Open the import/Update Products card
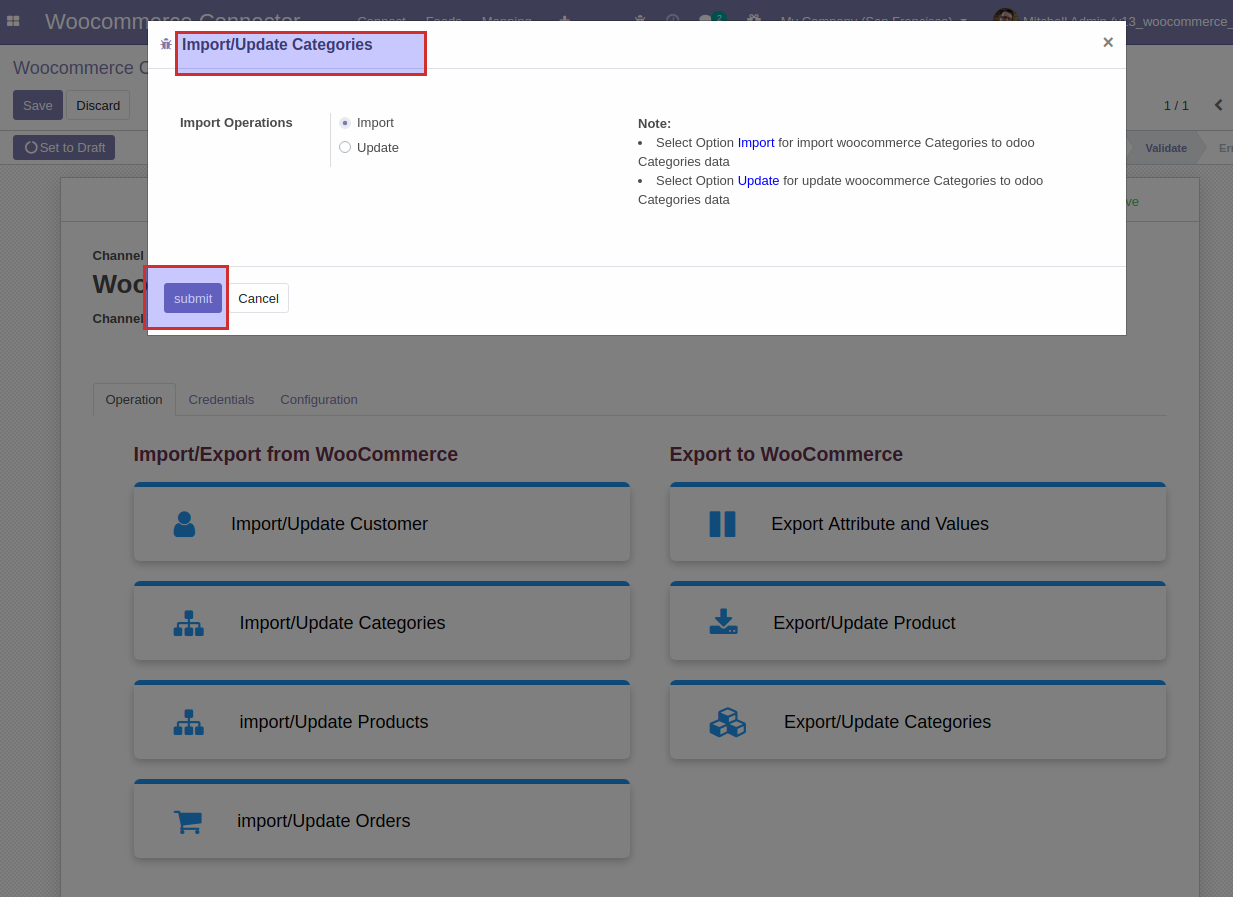The image size is (1233, 897). (x=382, y=720)
